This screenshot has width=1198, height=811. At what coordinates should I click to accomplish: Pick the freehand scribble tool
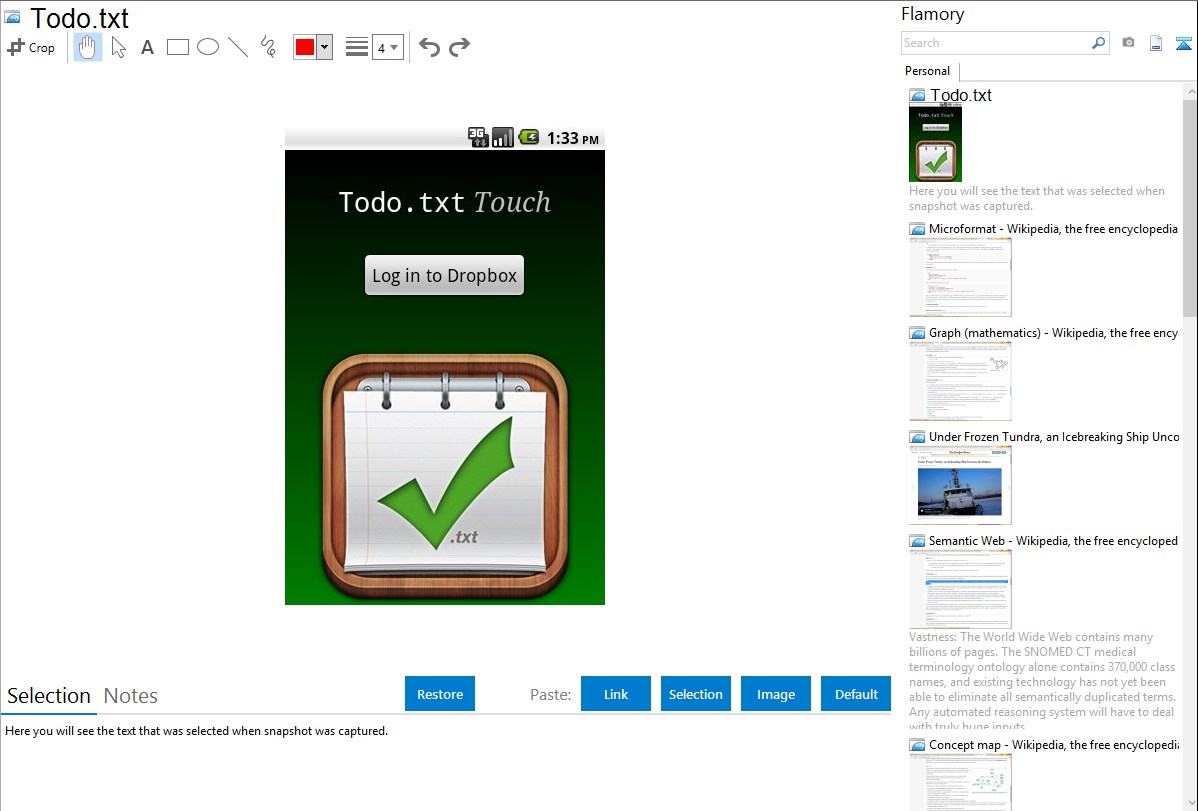click(268, 47)
